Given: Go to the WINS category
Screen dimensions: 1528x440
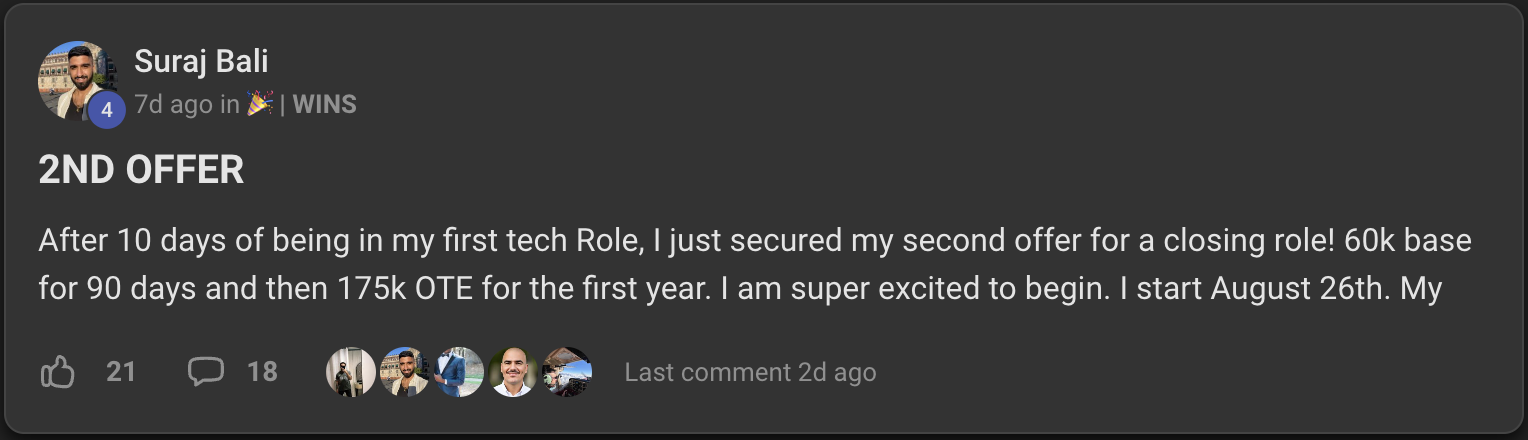Looking at the screenshot, I should point(324,104).
